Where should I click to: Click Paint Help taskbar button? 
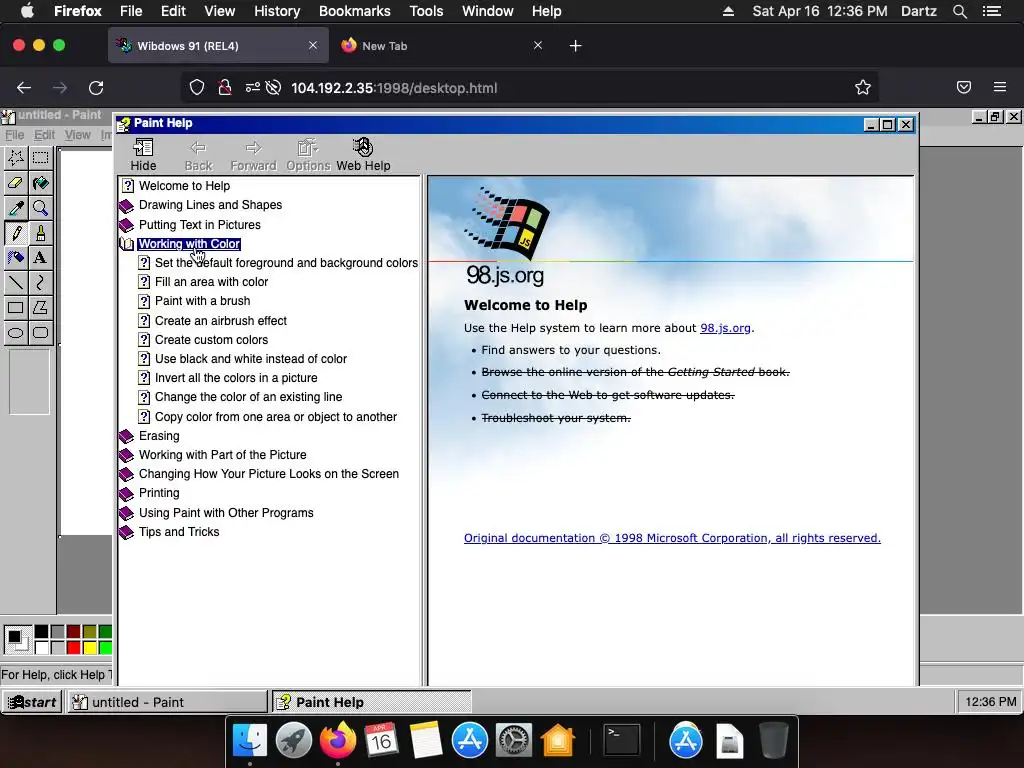click(370, 702)
